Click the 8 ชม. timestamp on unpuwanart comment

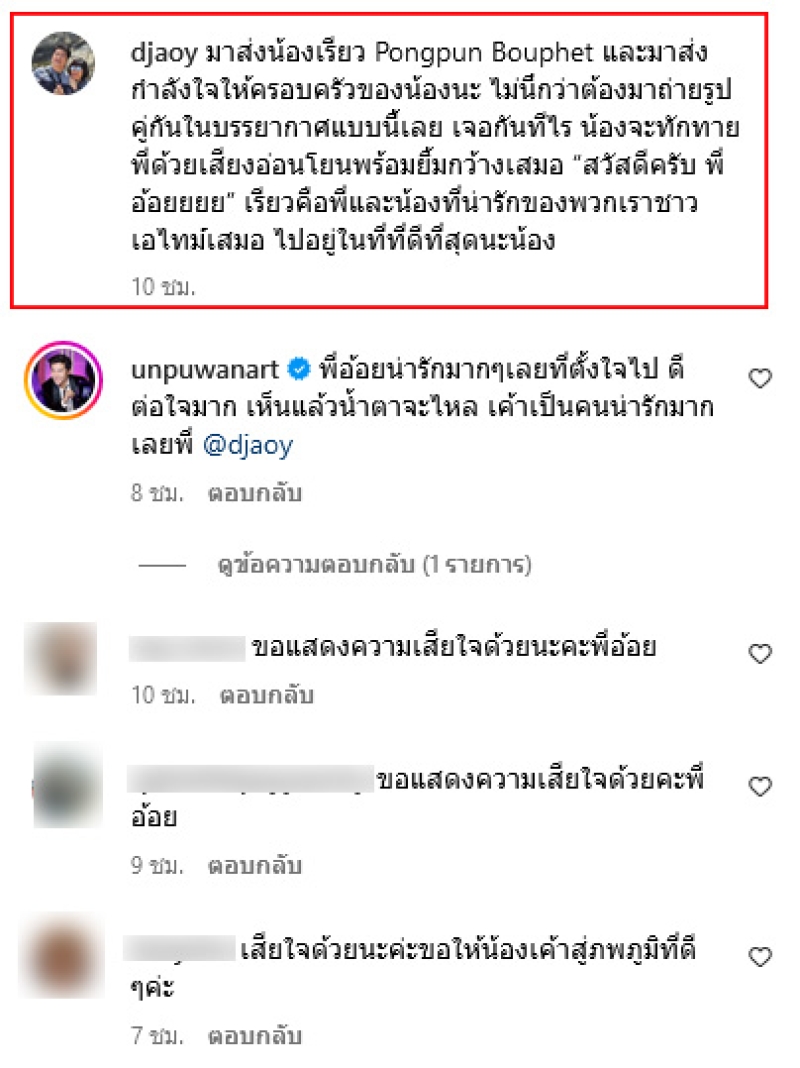pyautogui.click(x=157, y=493)
